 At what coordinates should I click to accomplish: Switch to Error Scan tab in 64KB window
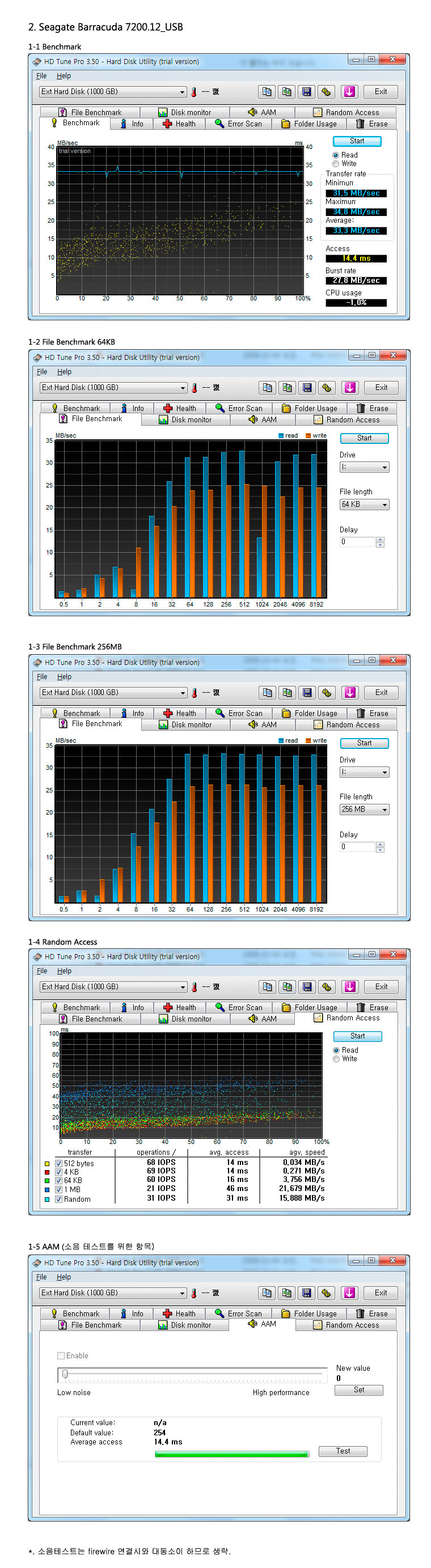coord(239,408)
